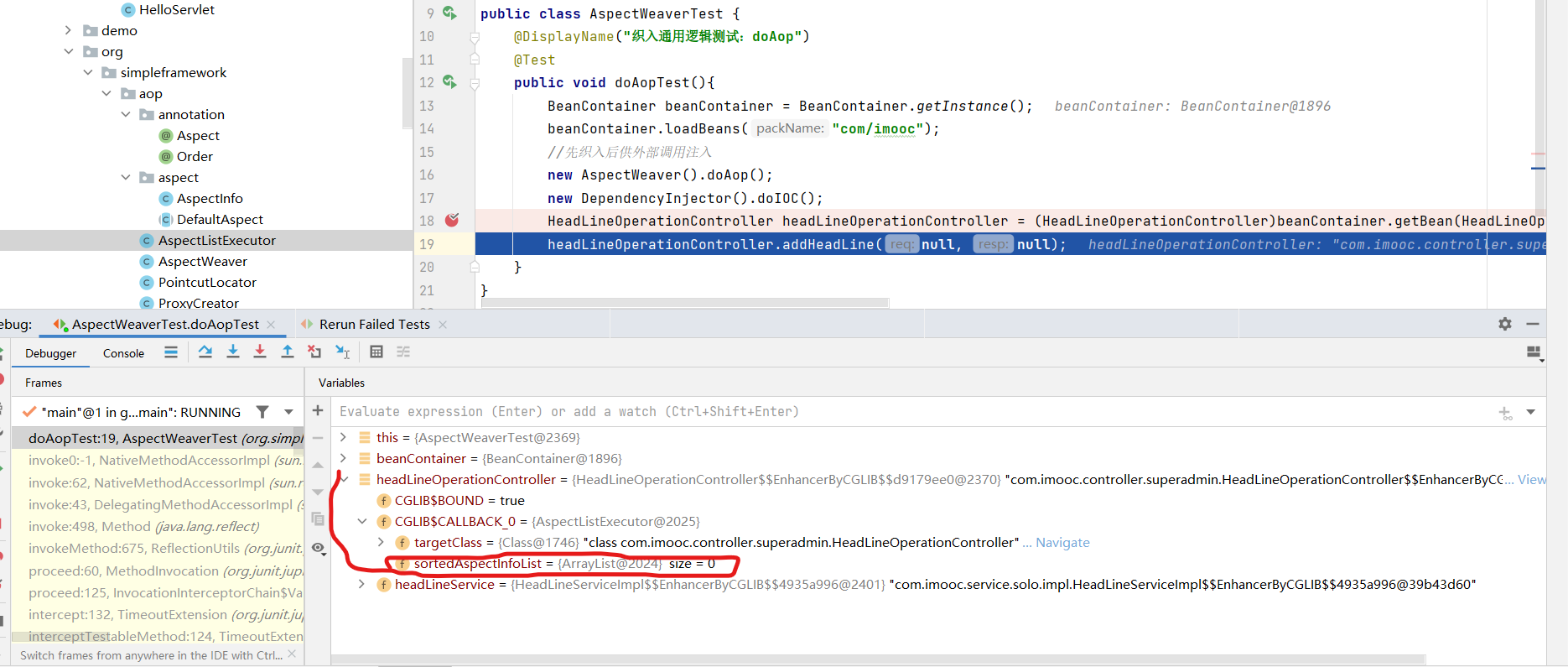The width and height of the screenshot is (1568, 667).
Task: Click the Drop Frame icon
Action: coord(314,352)
